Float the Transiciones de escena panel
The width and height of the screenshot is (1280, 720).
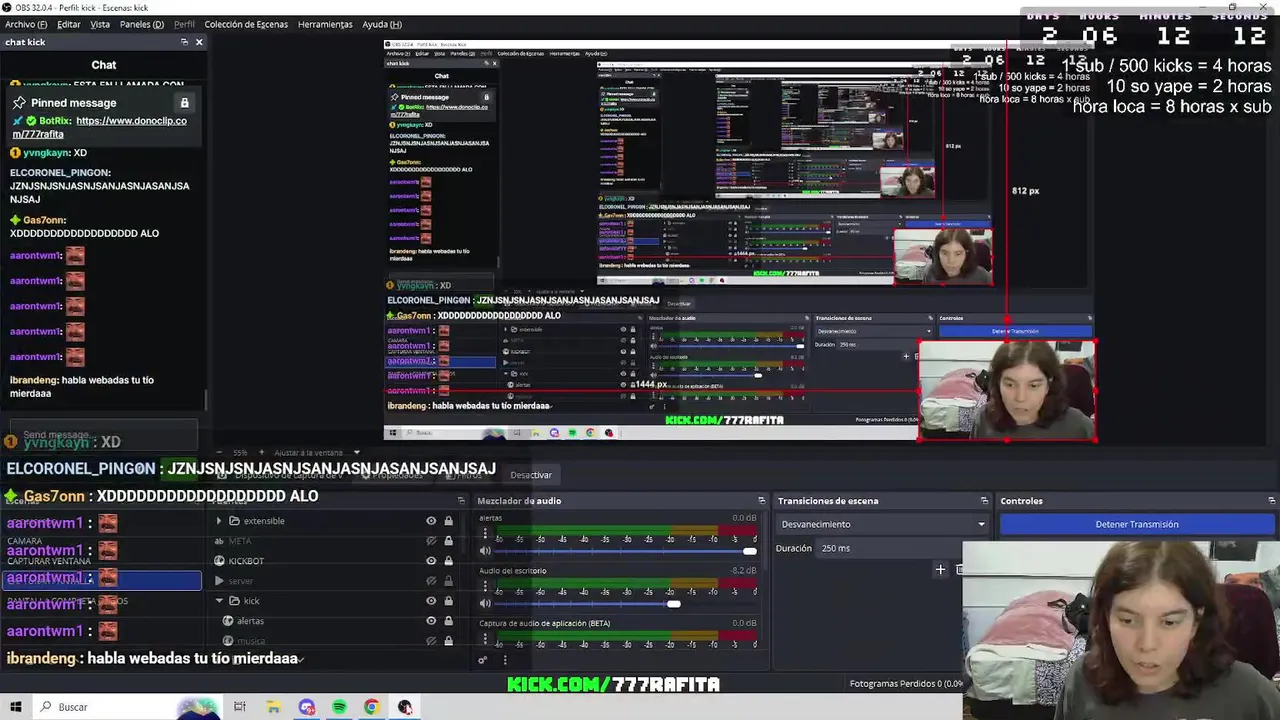click(984, 501)
